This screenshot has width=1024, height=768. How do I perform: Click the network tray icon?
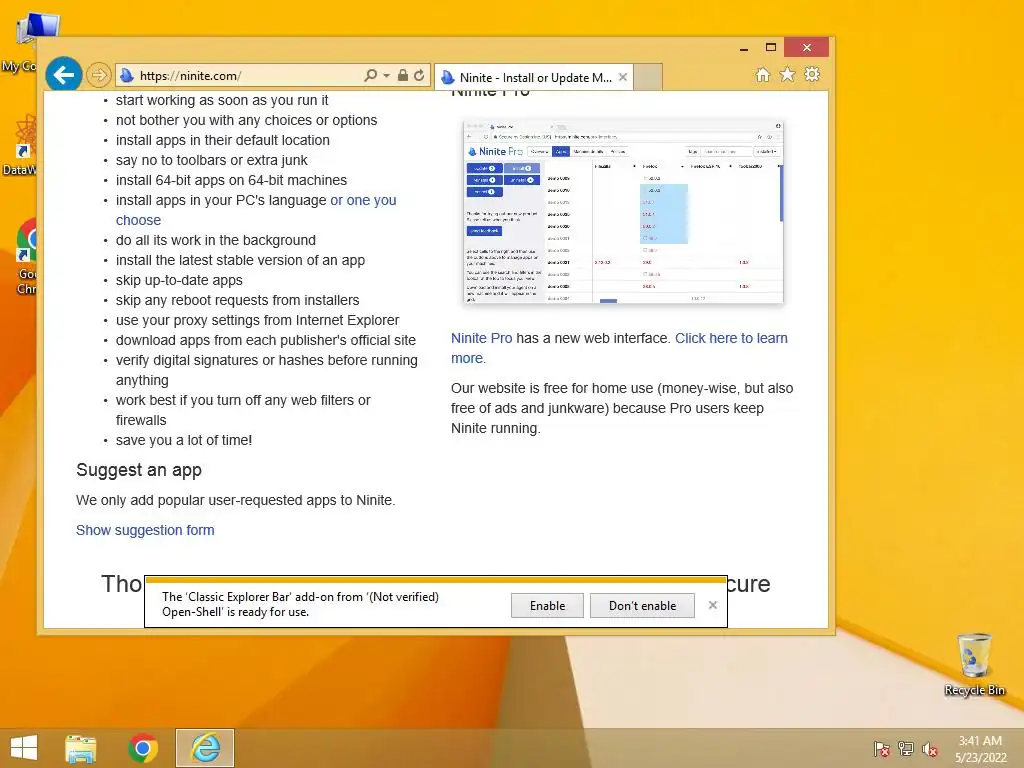(x=906, y=749)
